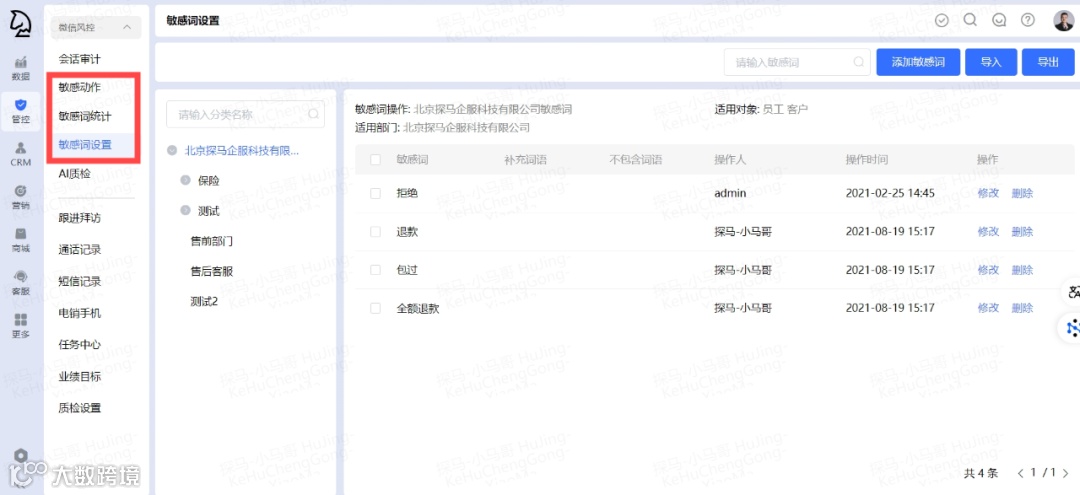This screenshot has height=495, width=1080.
Task: Click search icon in category name box
Action: [313, 114]
